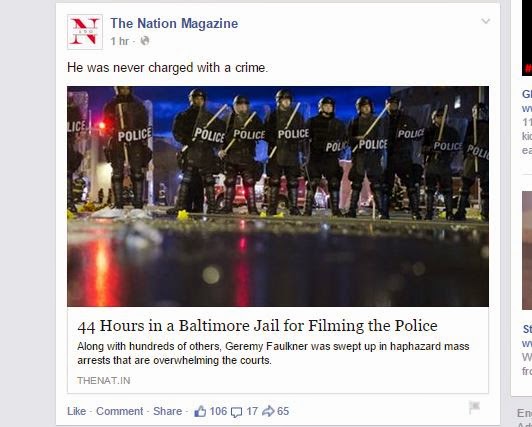Click Comment under the post
The height and width of the screenshot is (427, 532).
click(x=119, y=411)
